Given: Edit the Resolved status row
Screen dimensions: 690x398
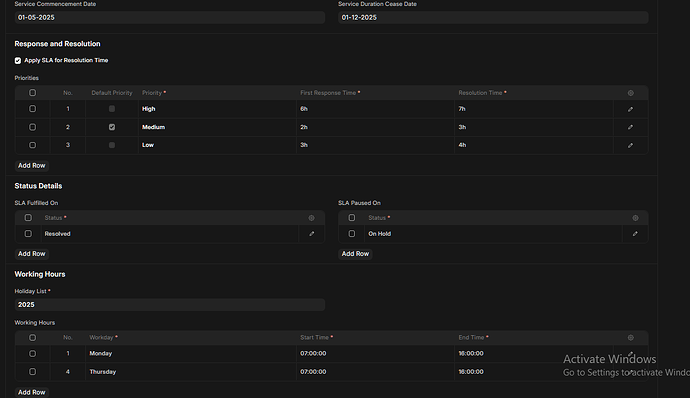Looking at the screenshot, I should (x=312, y=234).
